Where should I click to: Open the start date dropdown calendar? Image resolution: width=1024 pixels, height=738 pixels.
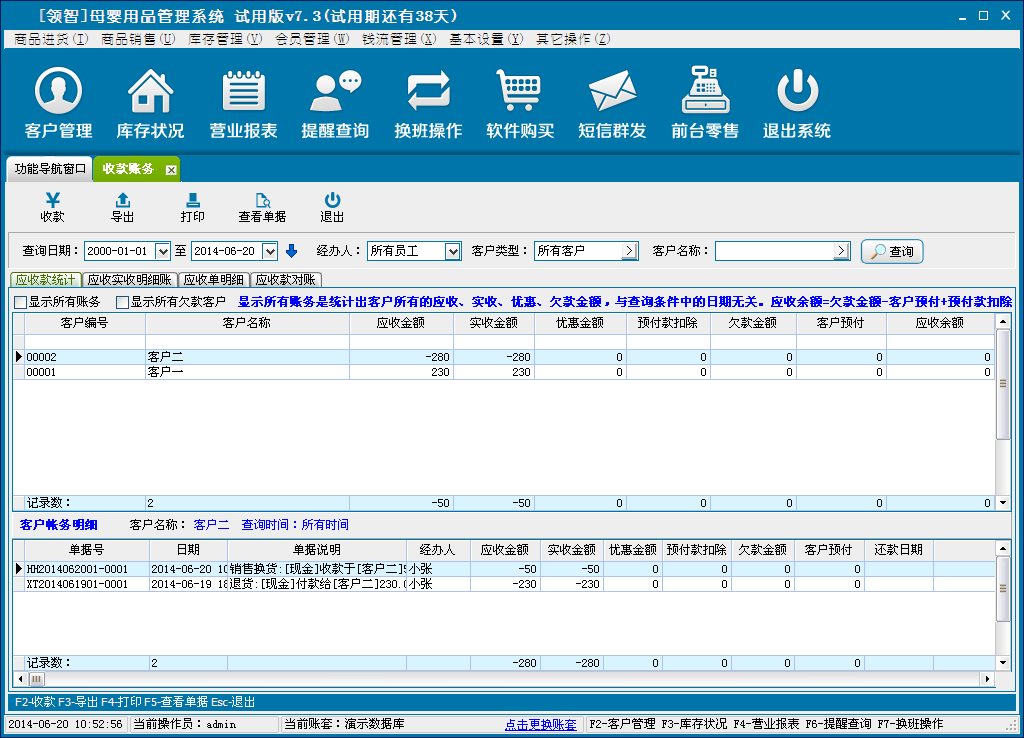tap(163, 251)
